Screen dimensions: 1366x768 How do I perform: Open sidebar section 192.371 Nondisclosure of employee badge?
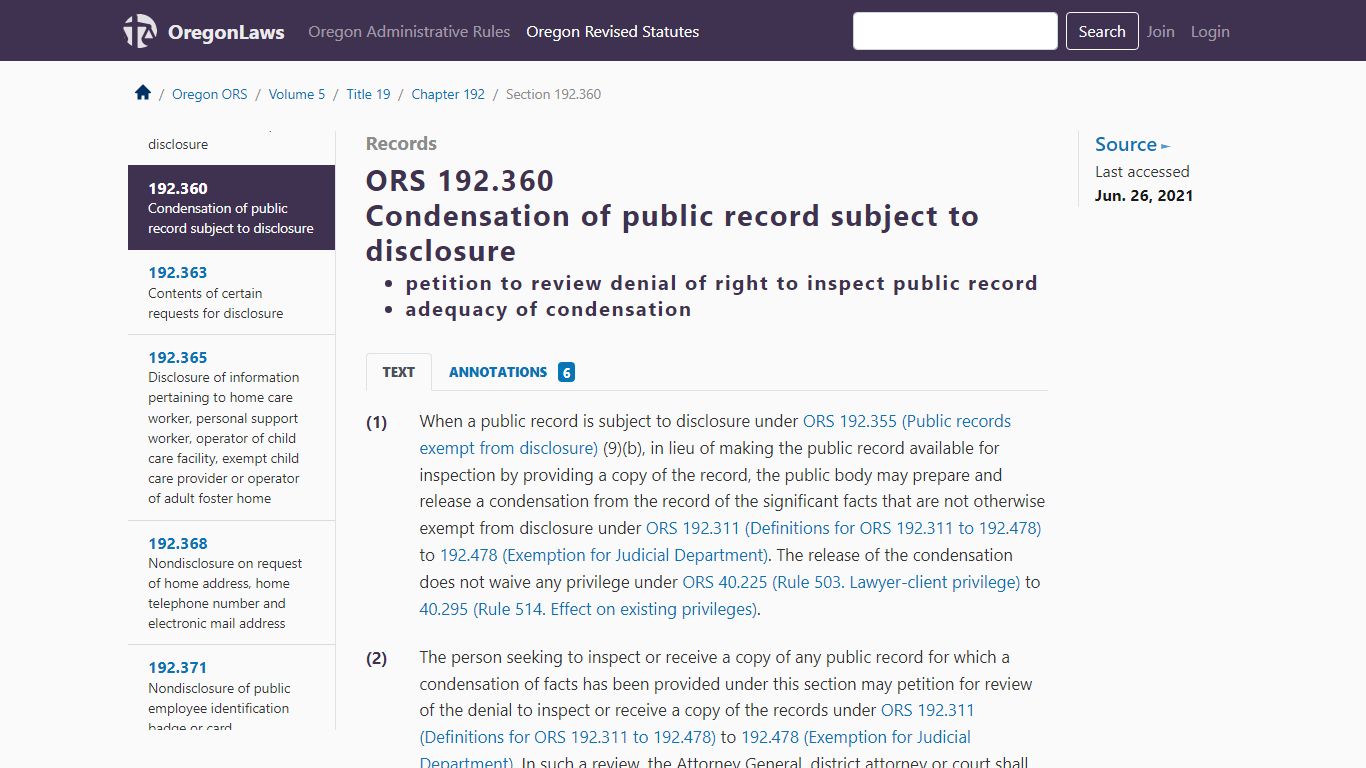click(231, 688)
